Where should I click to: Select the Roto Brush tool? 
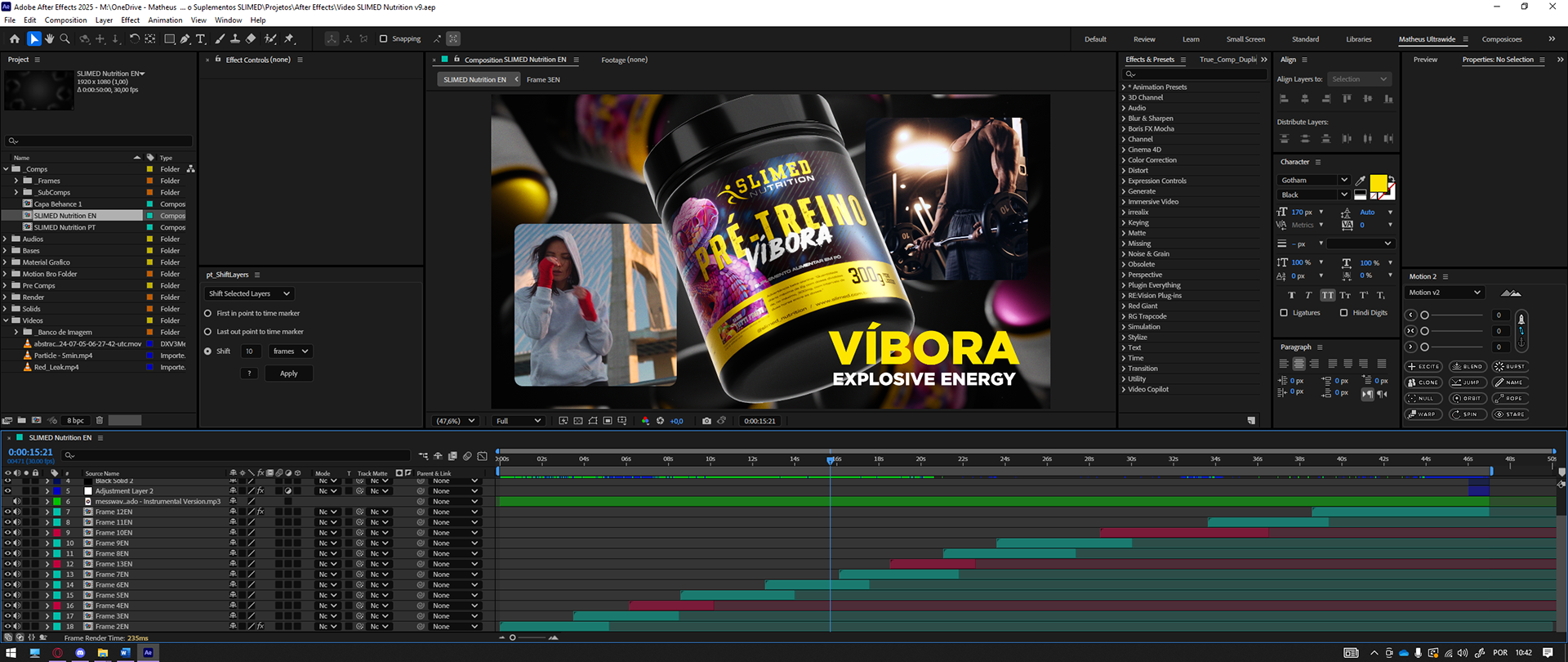click(x=270, y=38)
